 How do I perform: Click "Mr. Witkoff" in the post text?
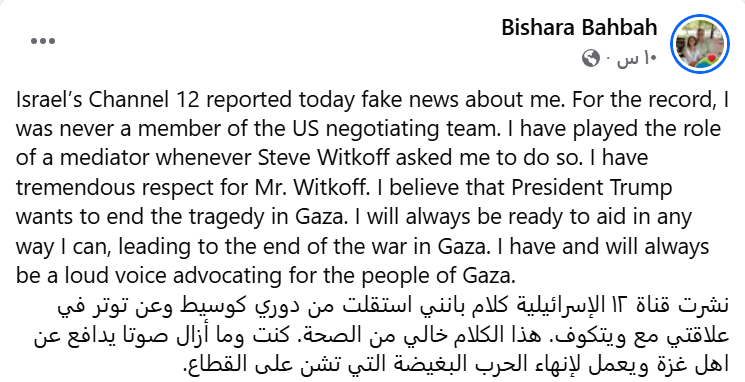click(x=308, y=187)
